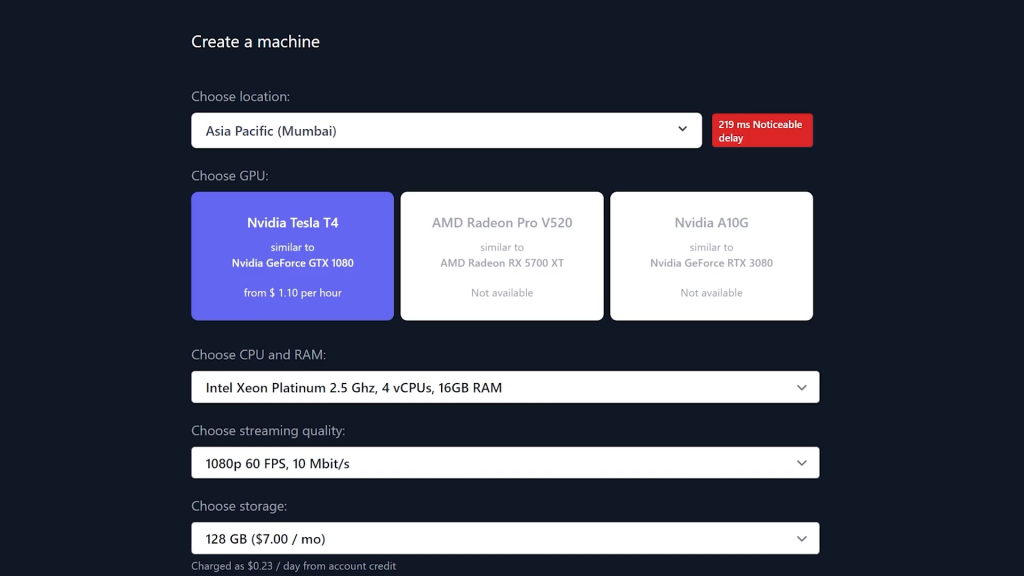Click the Choose streaming quality label
The width and height of the screenshot is (1024, 576).
coord(268,430)
